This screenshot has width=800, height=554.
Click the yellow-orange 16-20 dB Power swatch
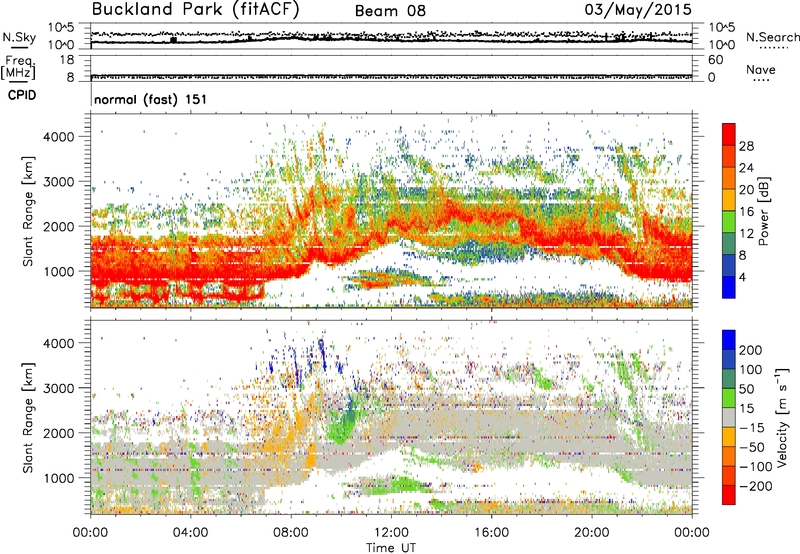pyautogui.click(x=729, y=200)
